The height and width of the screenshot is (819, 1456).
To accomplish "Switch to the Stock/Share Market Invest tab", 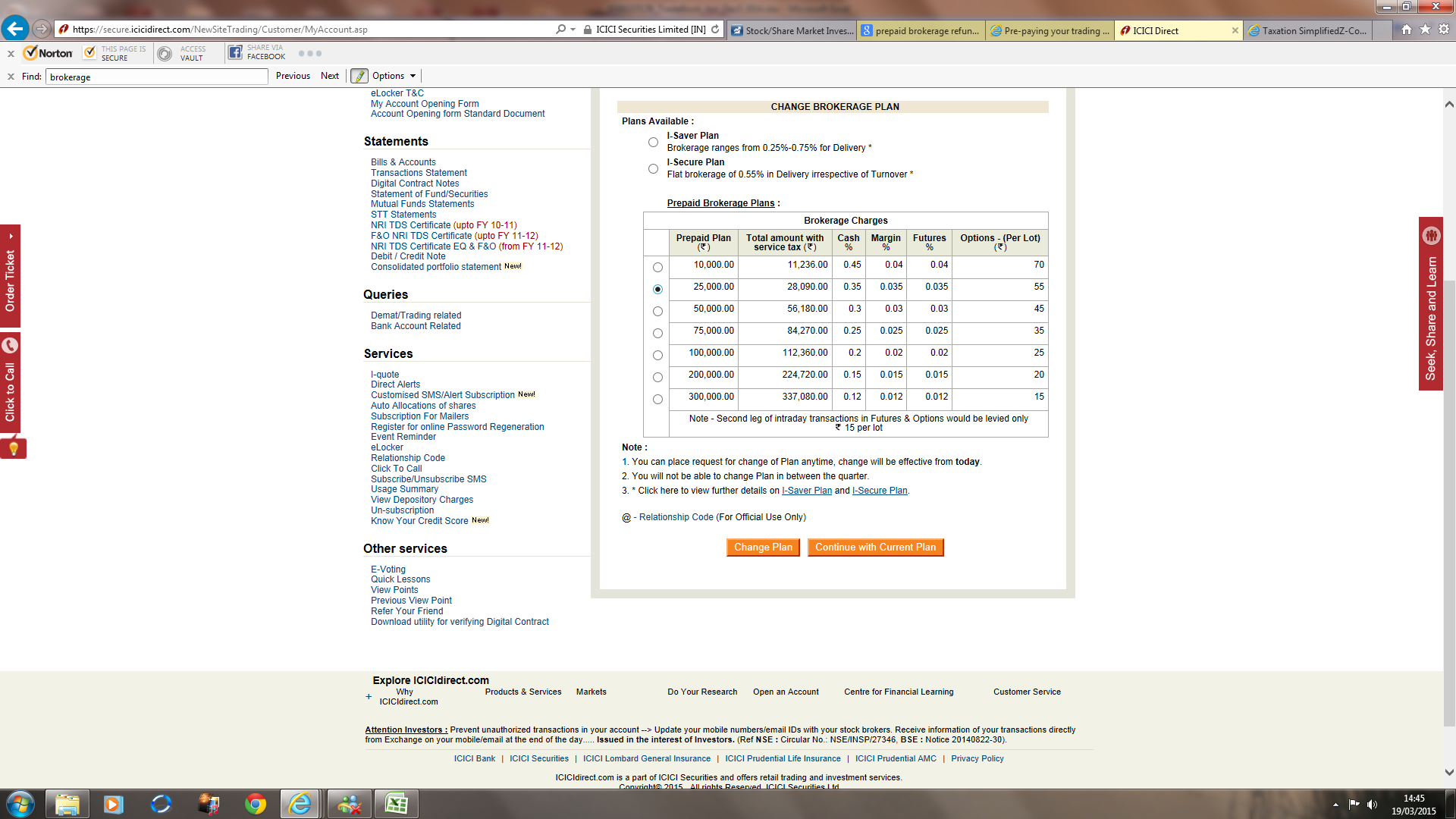I will tap(792, 31).
